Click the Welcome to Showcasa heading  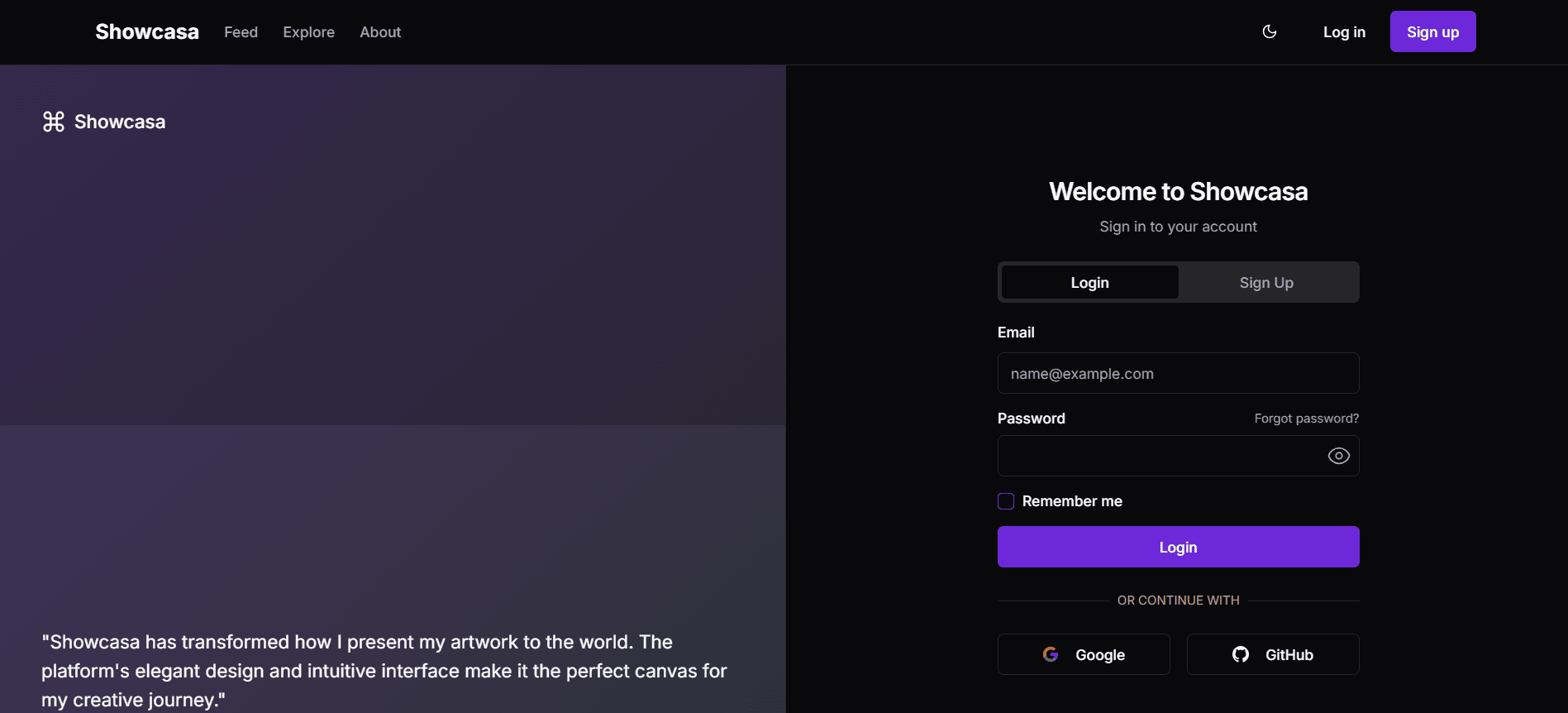[1178, 191]
